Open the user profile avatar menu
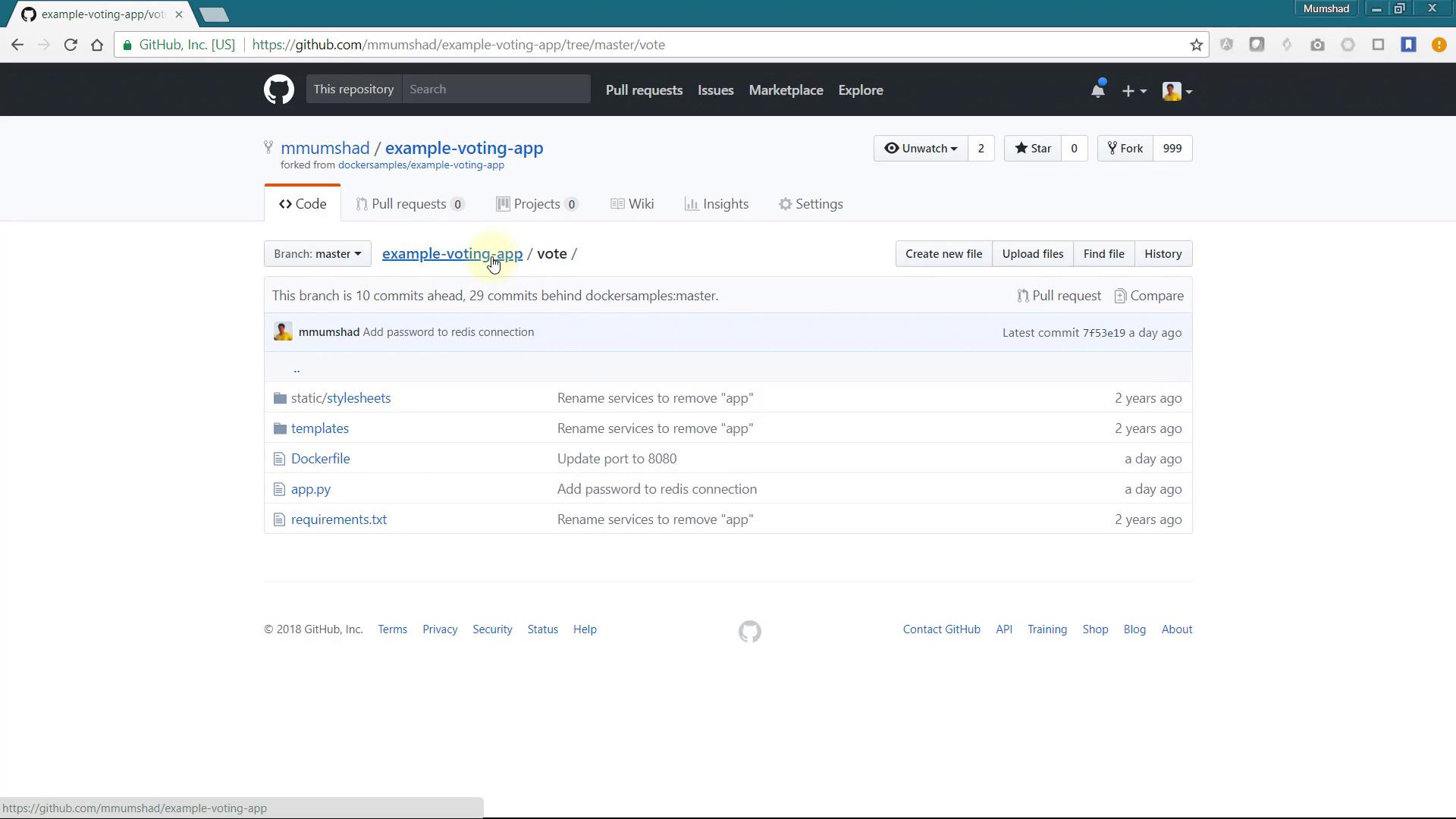The width and height of the screenshot is (1456, 819). click(1177, 91)
